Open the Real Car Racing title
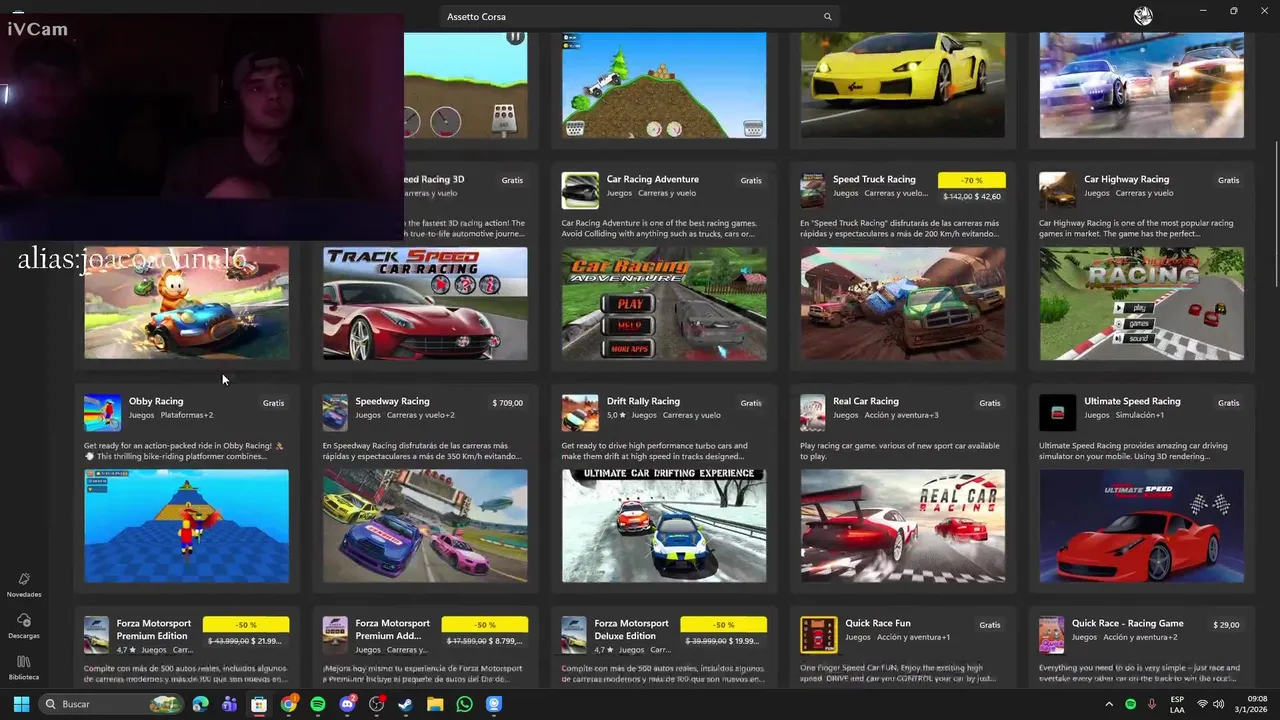1280x720 pixels. (866, 401)
